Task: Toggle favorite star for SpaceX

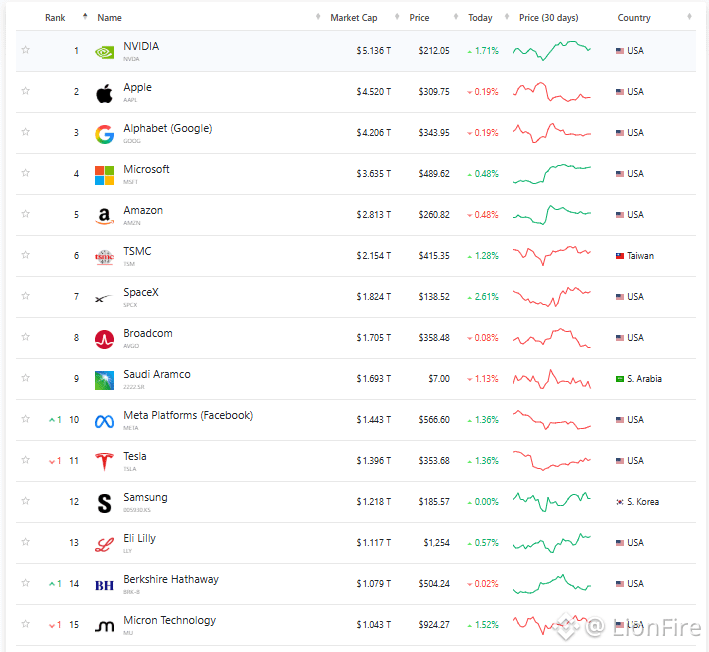Action: (26, 296)
